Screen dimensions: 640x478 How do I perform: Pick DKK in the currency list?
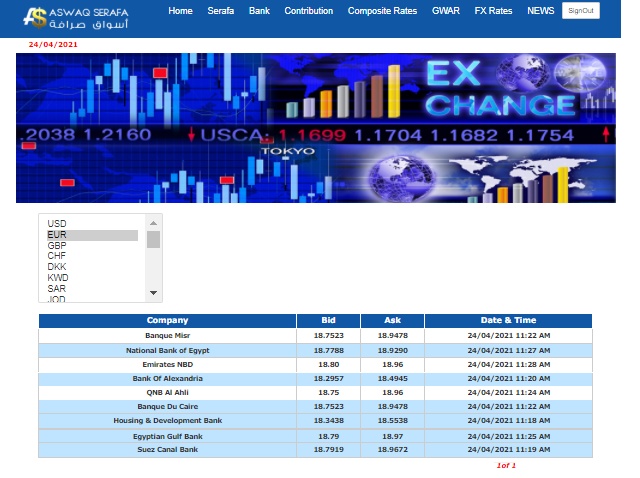pyautogui.click(x=92, y=267)
